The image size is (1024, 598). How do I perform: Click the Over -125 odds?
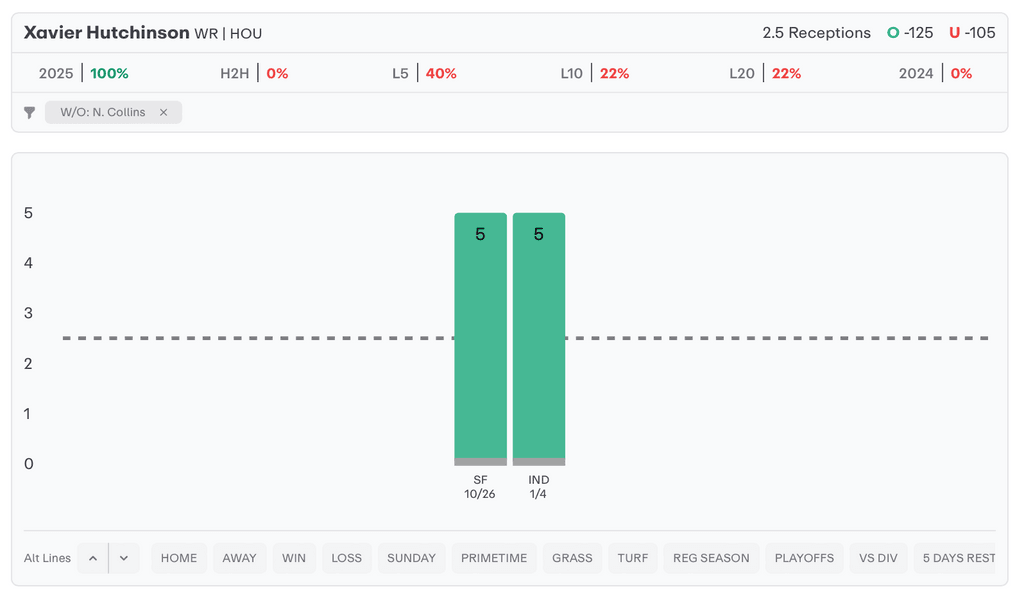tap(910, 33)
